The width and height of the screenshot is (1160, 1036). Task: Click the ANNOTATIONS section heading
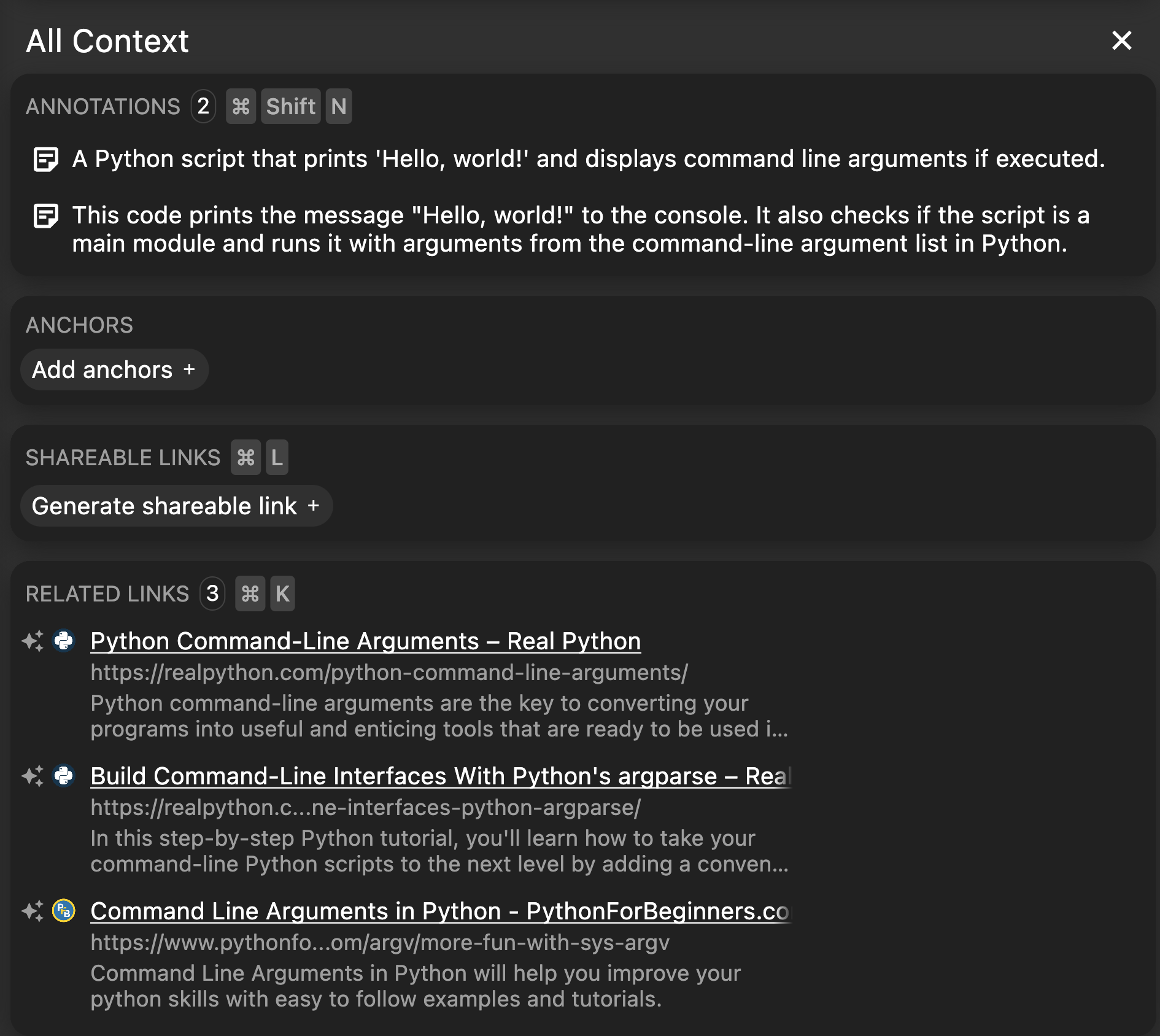click(103, 106)
